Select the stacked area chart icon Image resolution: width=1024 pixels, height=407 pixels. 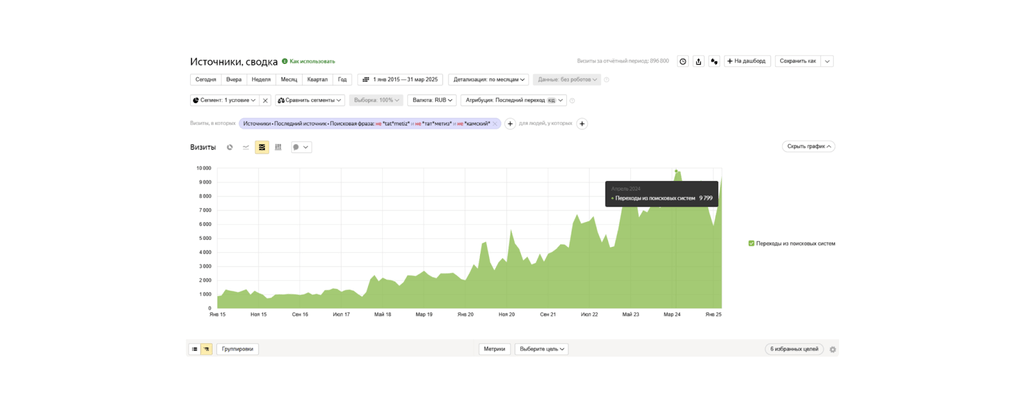tap(262, 147)
